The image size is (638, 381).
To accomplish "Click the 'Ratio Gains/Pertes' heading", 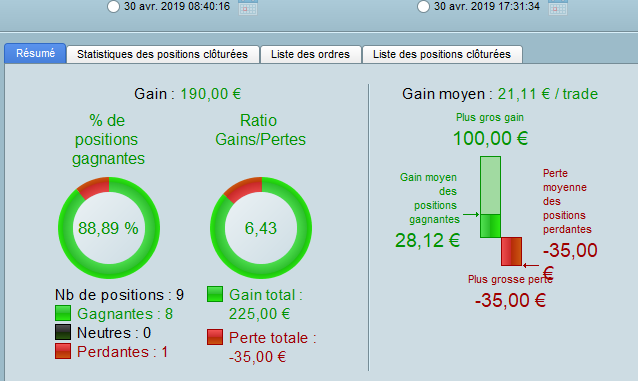I will click(260, 130).
